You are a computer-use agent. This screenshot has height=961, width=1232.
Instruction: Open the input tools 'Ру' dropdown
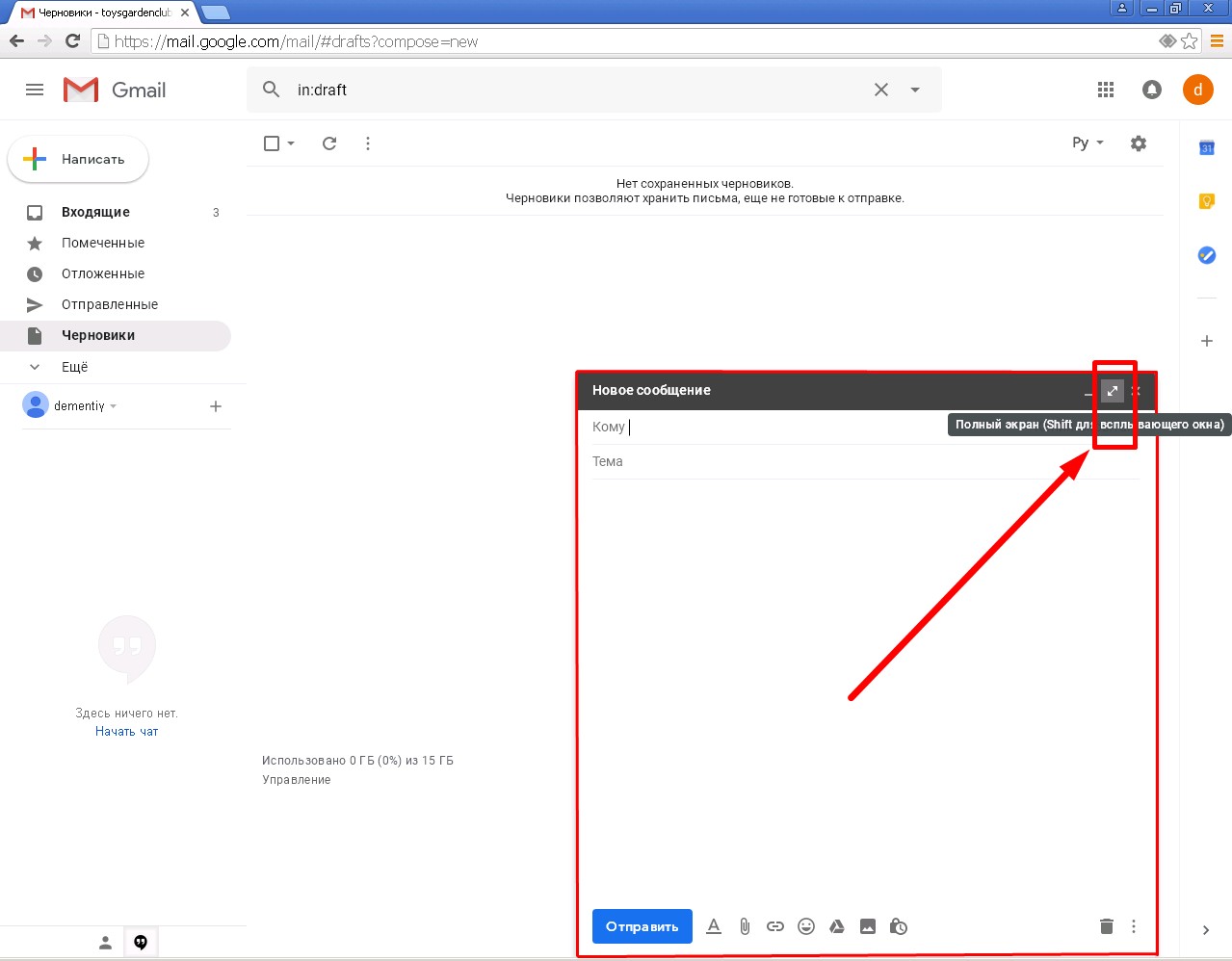pyautogui.click(x=1088, y=143)
